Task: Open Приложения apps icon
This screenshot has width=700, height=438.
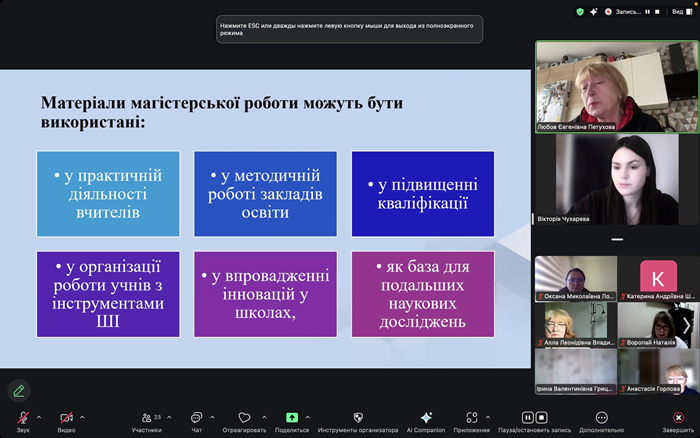Action: pyautogui.click(x=471, y=417)
